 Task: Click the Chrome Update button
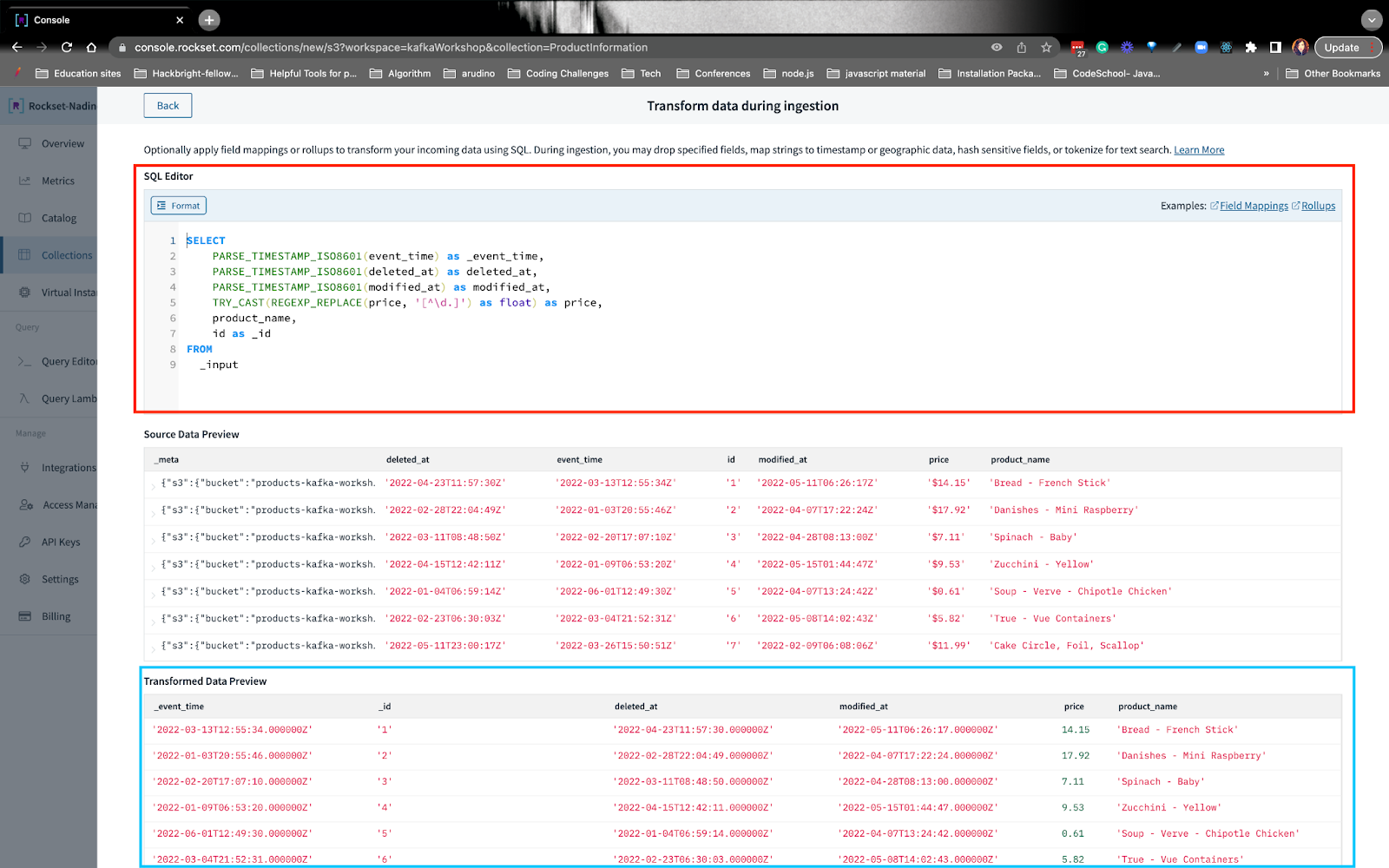(1346, 48)
